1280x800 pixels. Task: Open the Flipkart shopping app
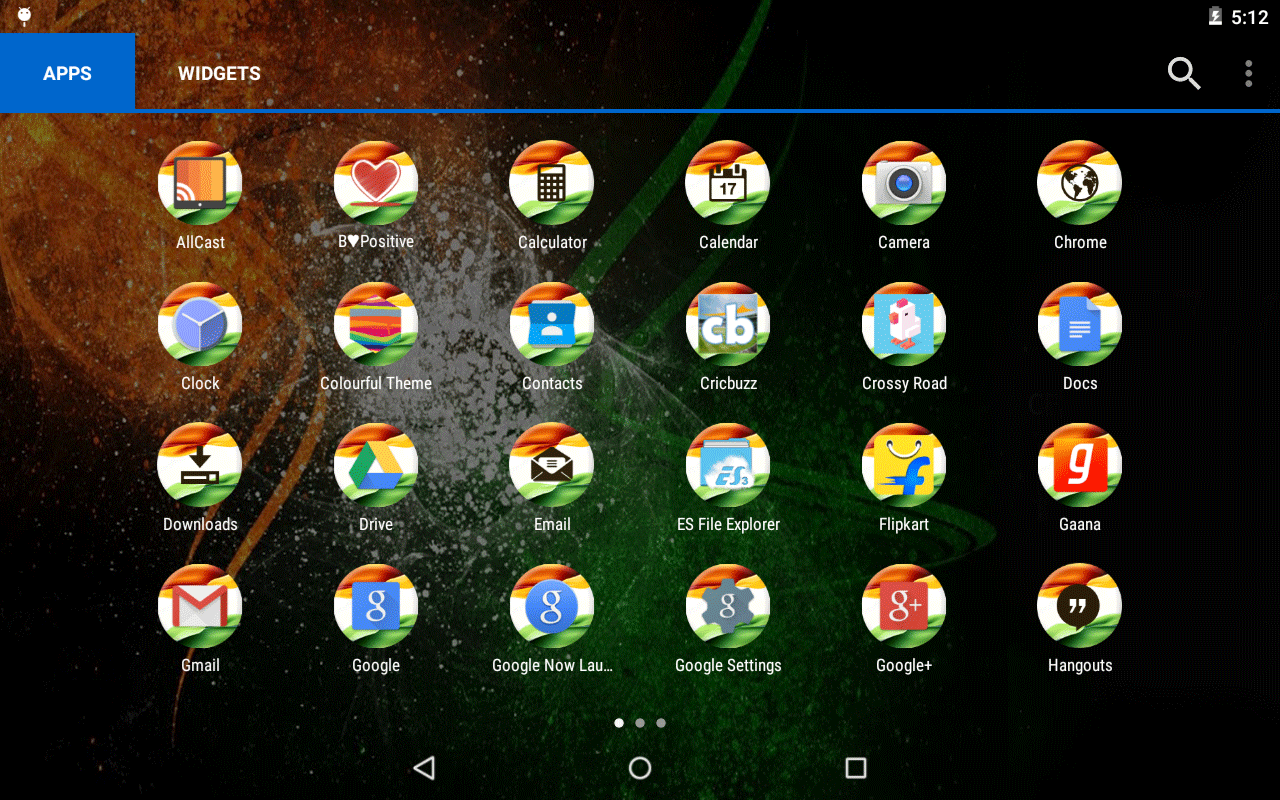tap(904, 465)
